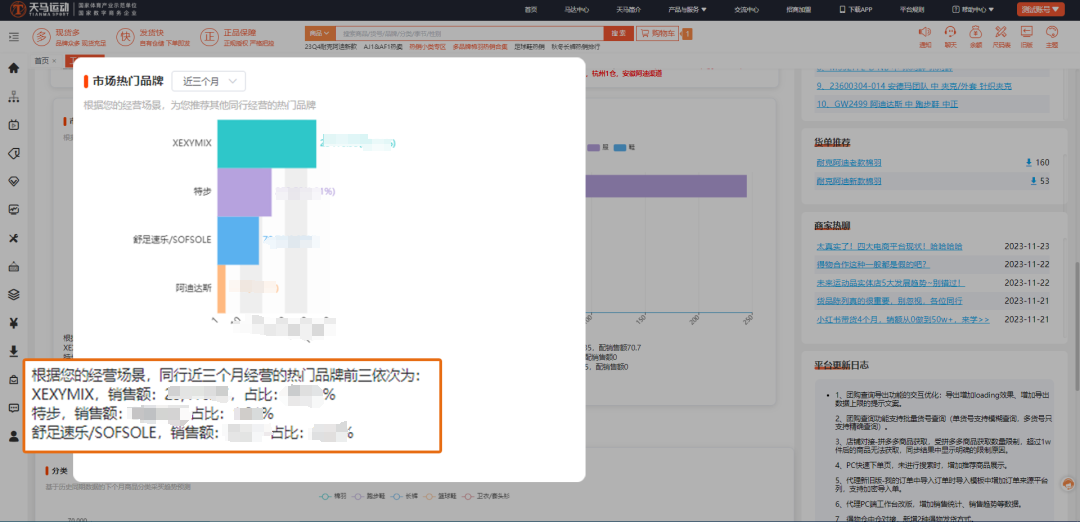Viewport: 1080px width, 522px height.
Task: Open the sidebar price tag icon
Action: (13, 153)
